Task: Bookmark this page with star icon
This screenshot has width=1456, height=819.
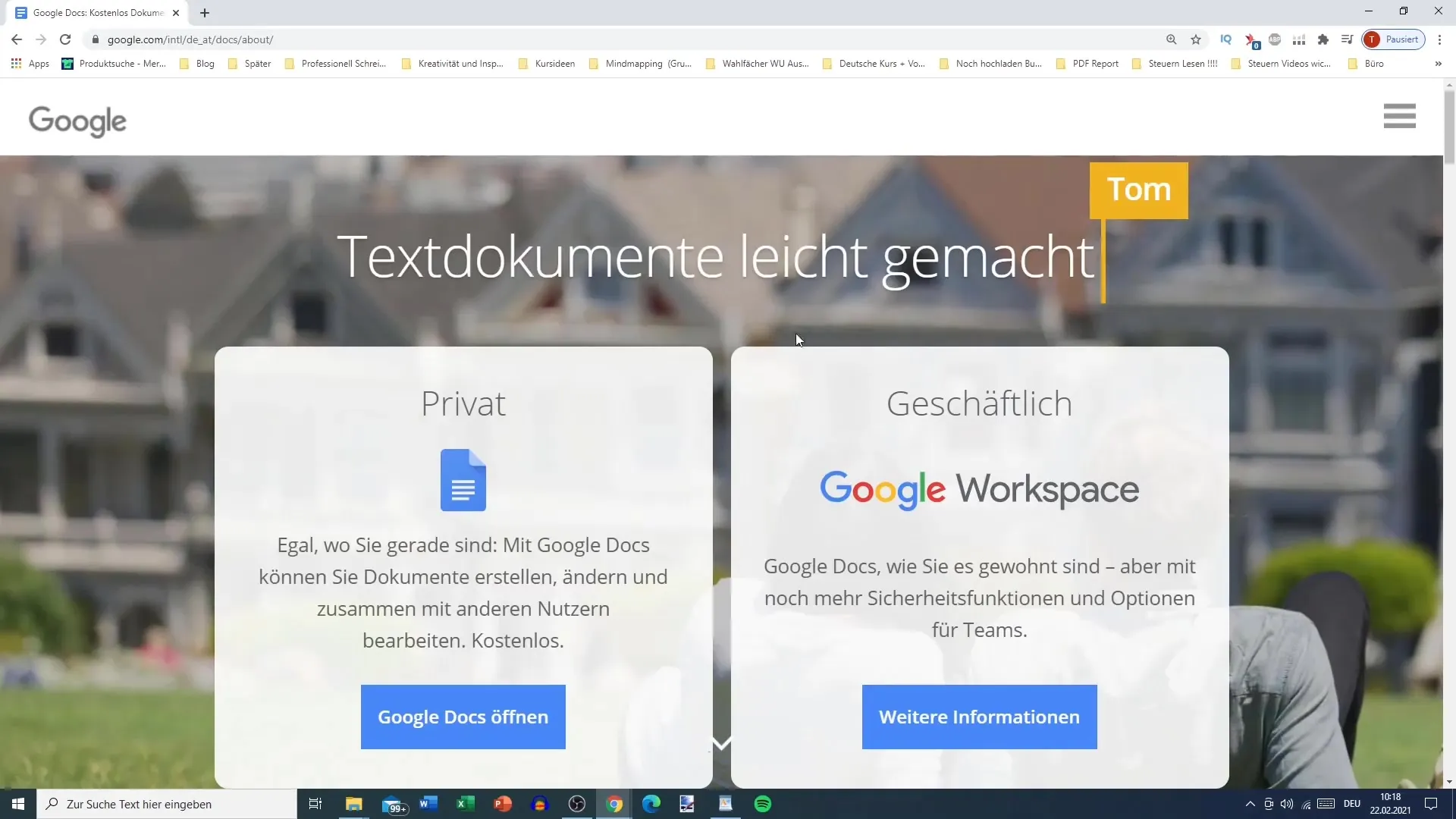Action: pos(1196,39)
